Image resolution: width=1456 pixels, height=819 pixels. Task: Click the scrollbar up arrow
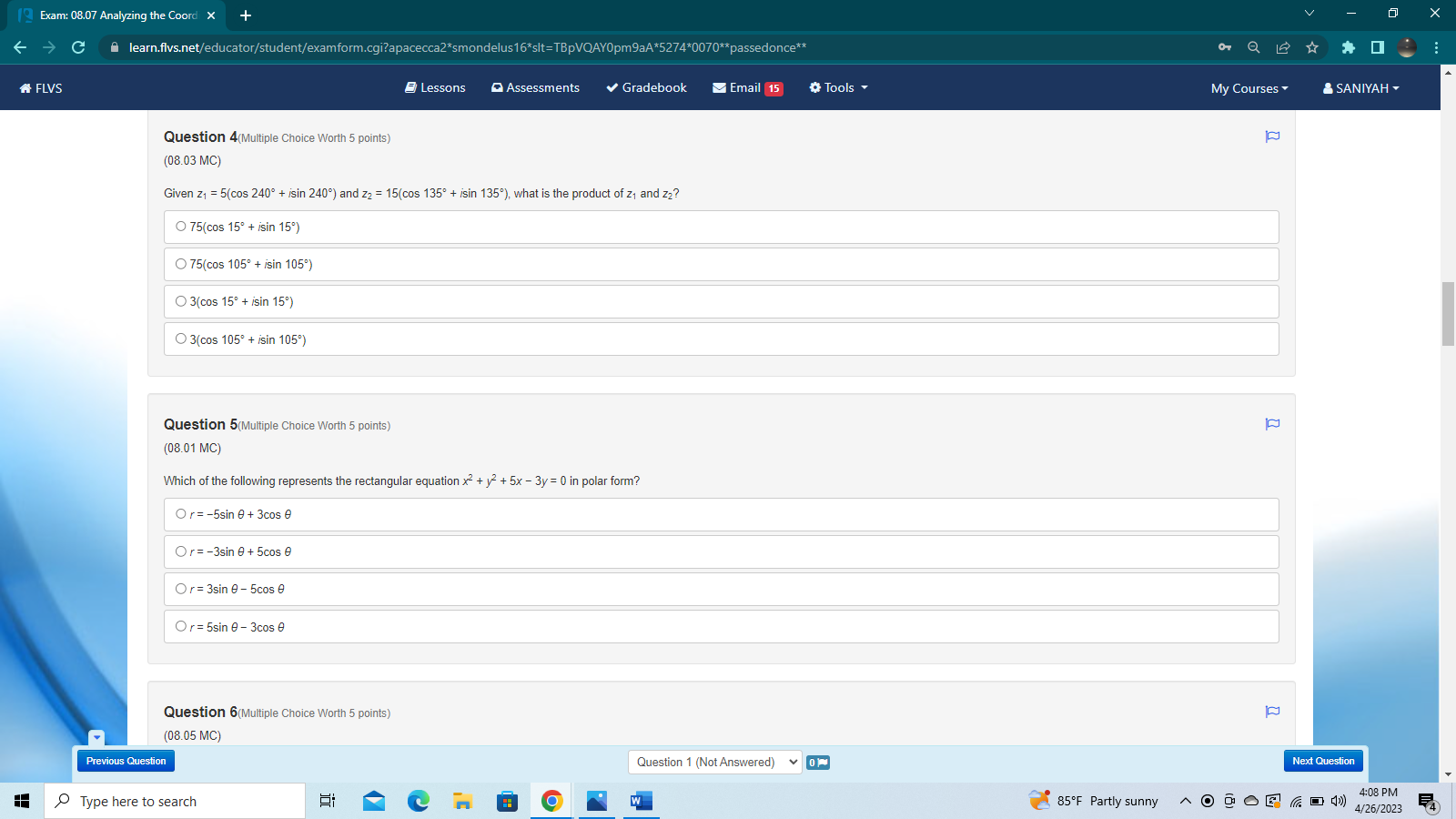click(x=1448, y=72)
